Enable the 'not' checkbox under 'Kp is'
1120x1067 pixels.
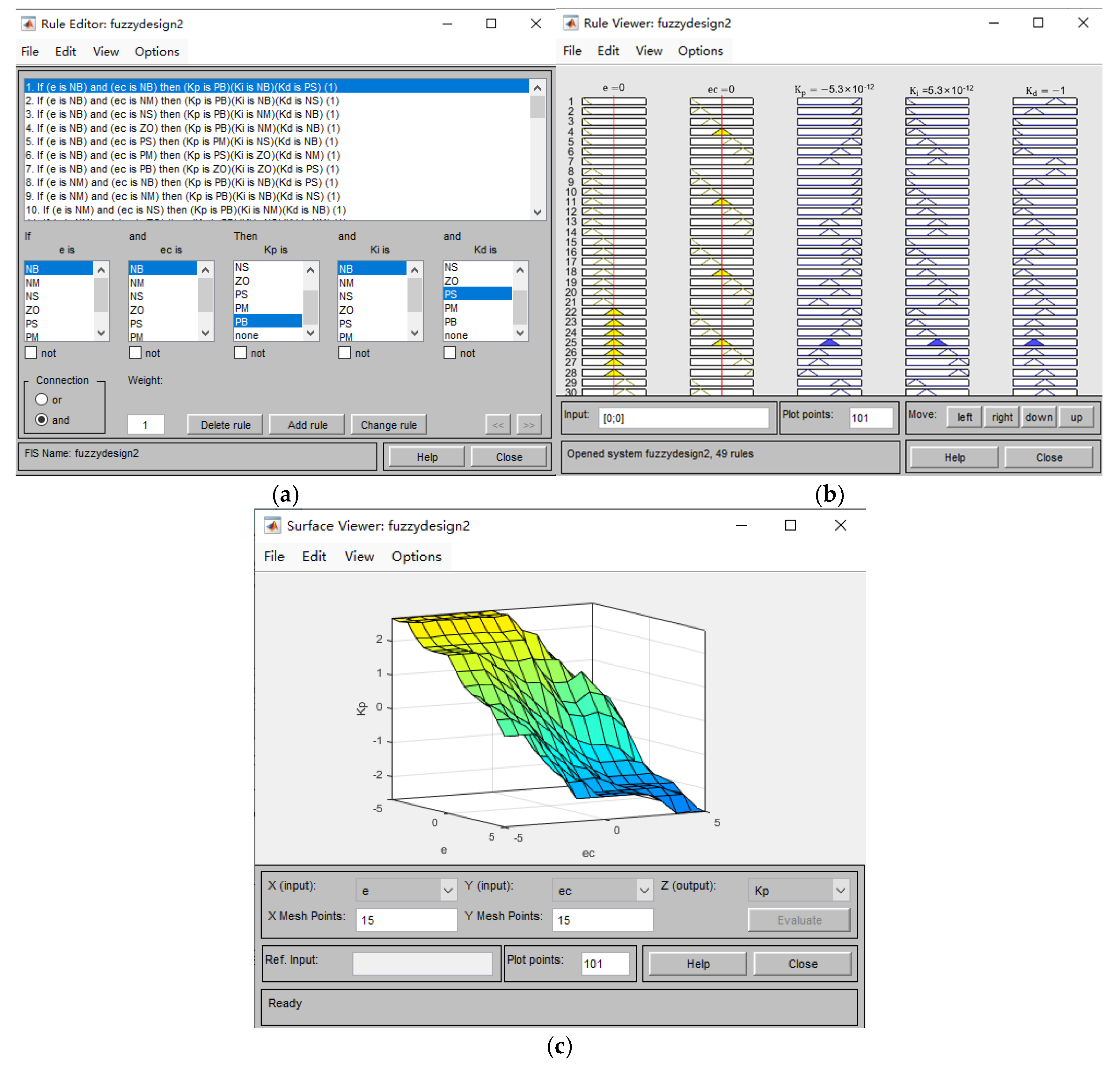click(x=241, y=353)
